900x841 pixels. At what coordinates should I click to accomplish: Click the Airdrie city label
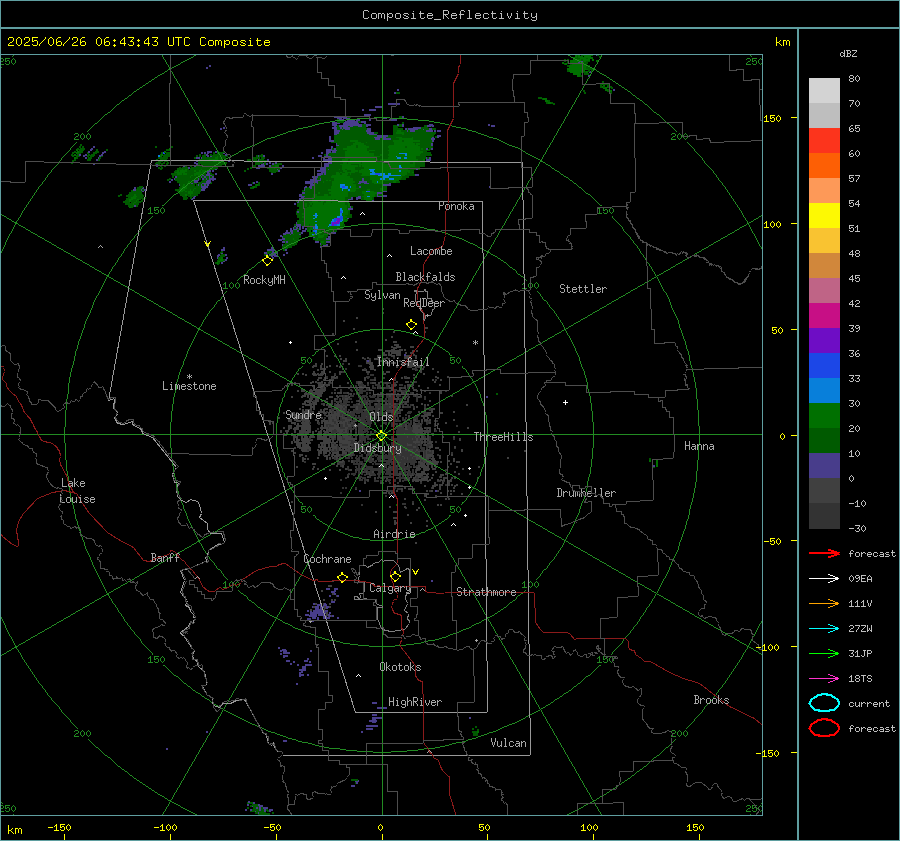[394, 534]
